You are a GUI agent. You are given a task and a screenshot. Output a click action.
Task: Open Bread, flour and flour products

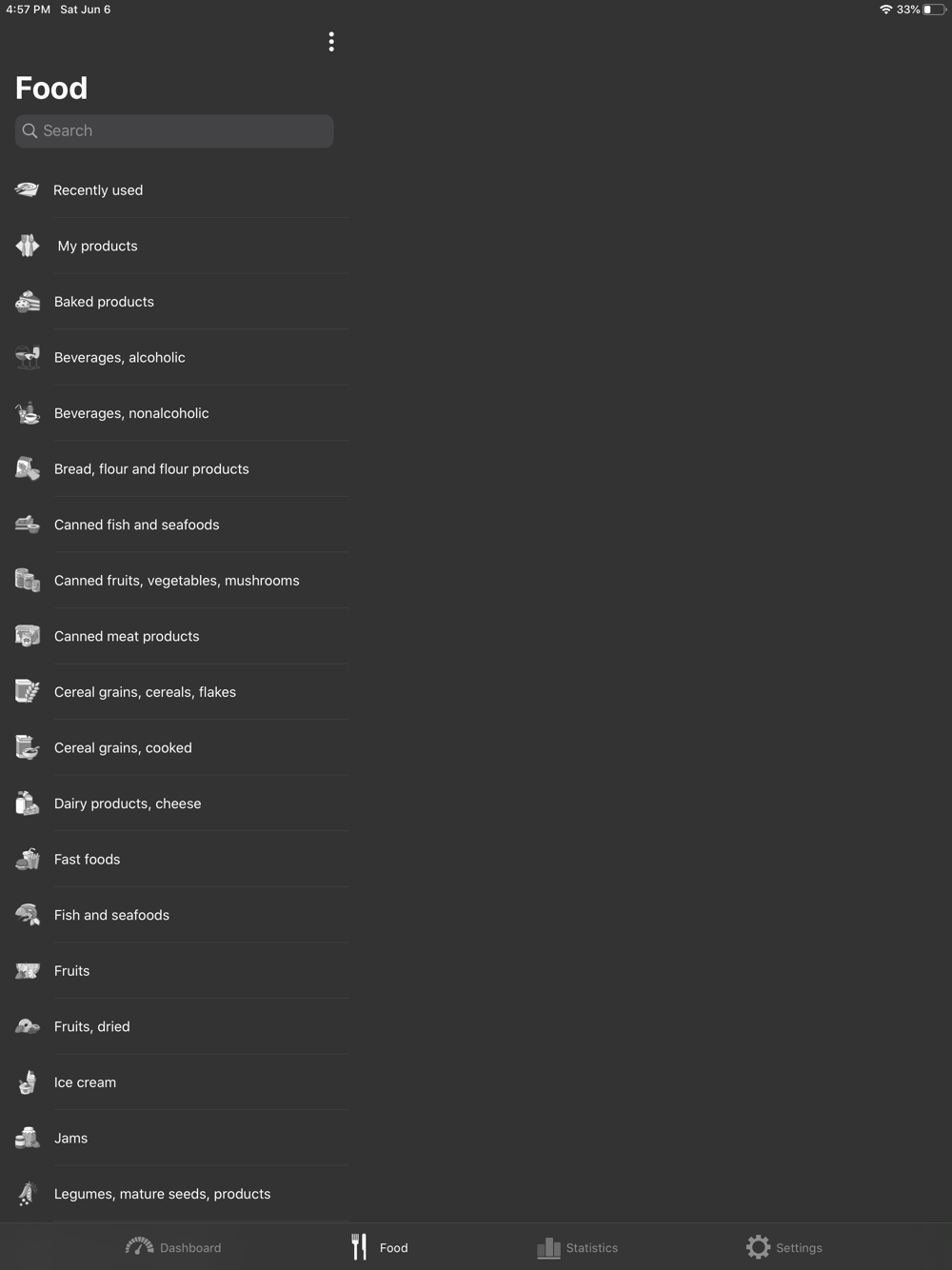[x=183, y=469]
